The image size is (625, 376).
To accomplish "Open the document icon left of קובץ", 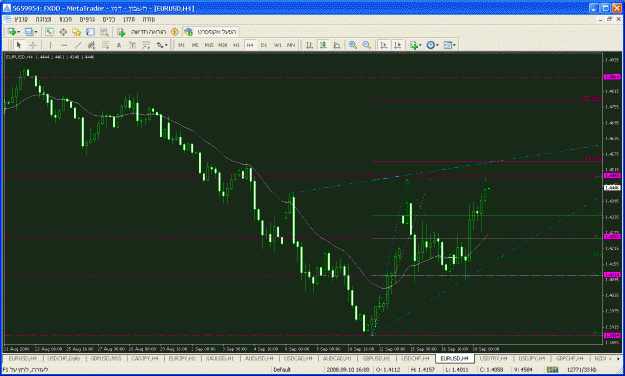I will point(8,19).
